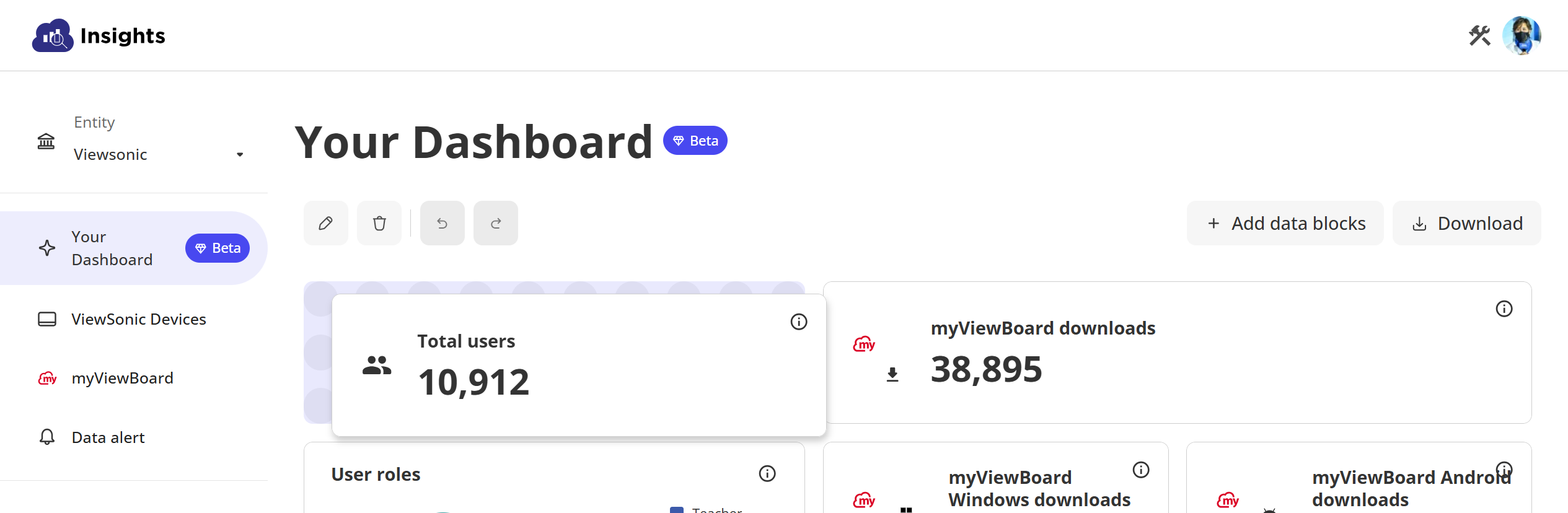Click the star icon beside Your Dashboard

(47, 248)
